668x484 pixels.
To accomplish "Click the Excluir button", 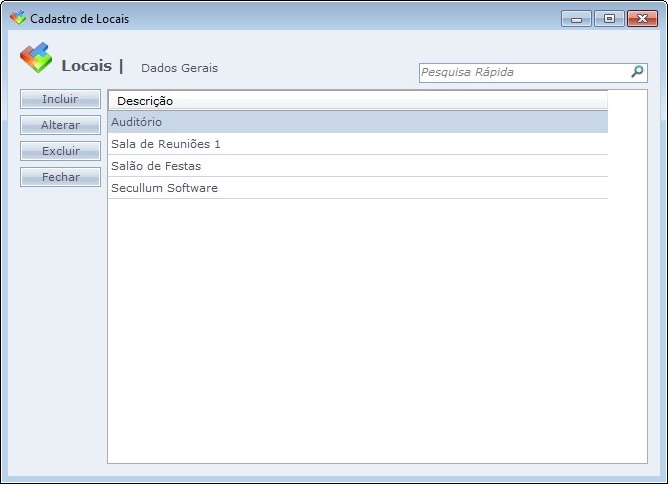I will coord(60,151).
